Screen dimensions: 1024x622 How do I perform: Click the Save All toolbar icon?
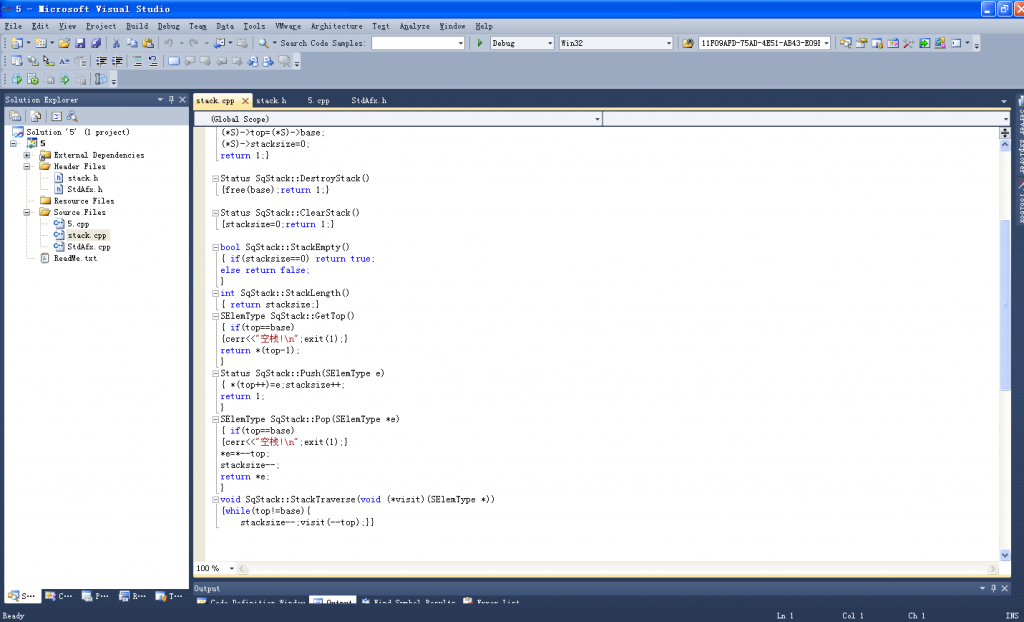(96, 43)
